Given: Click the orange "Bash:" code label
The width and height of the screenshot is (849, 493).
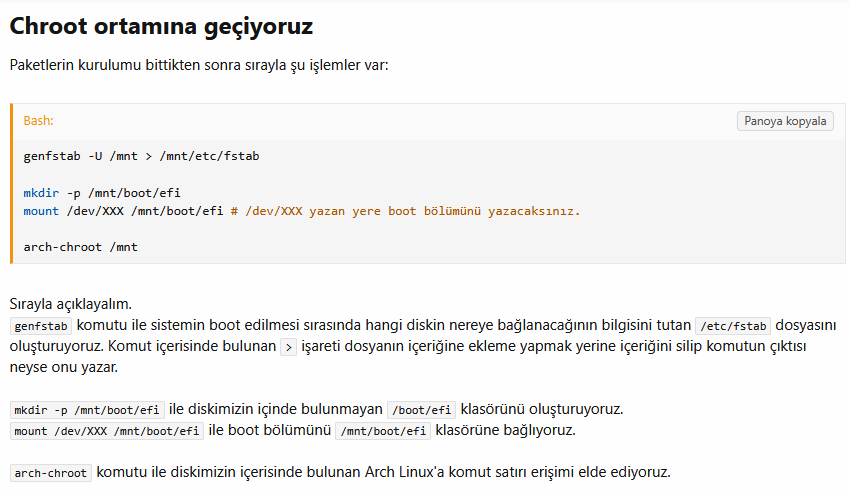Looking at the screenshot, I should click(x=38, y=121).
